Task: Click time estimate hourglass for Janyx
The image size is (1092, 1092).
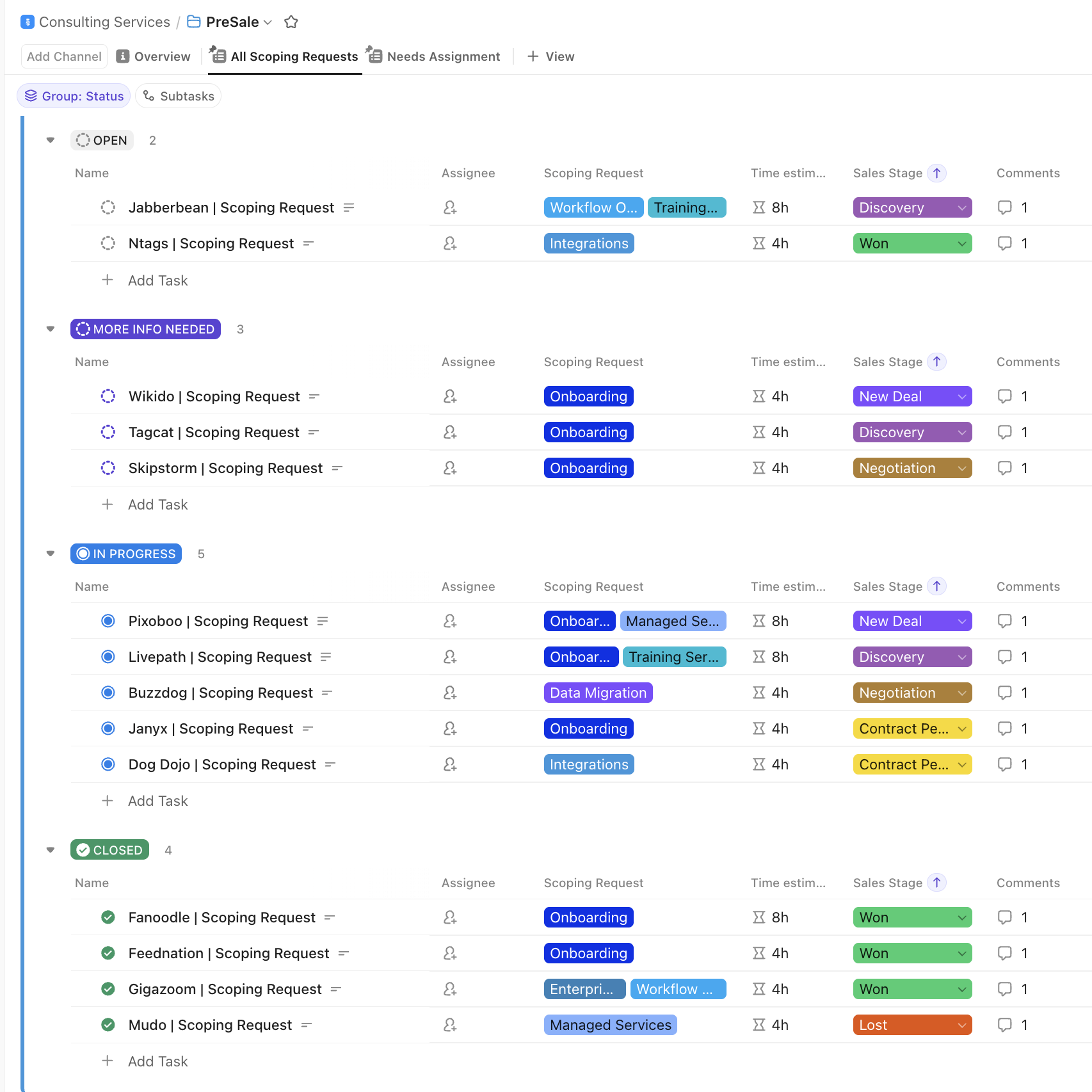Action: (759, 728)
